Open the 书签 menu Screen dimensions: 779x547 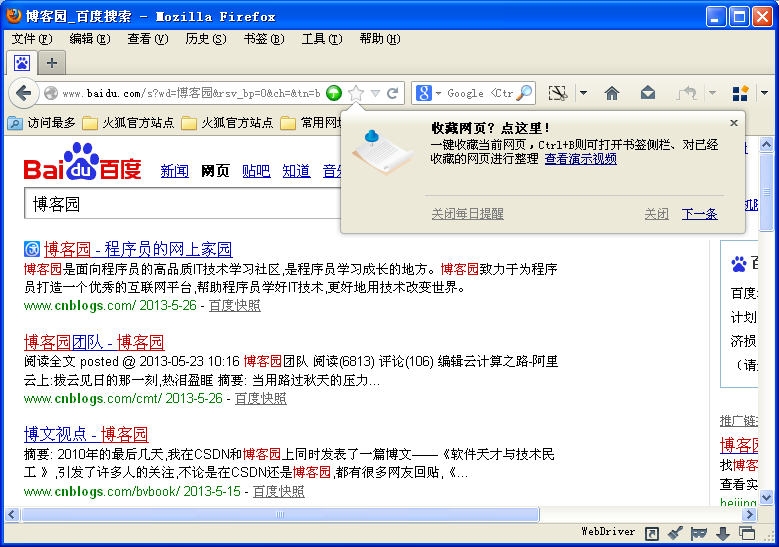(x=264, y=39)
